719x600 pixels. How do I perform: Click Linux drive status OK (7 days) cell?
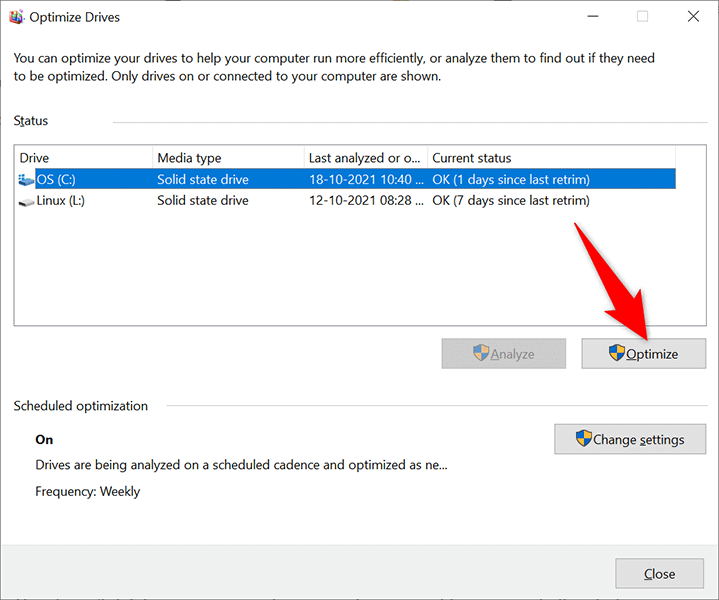pyautogui.click(x=510, y=201)
